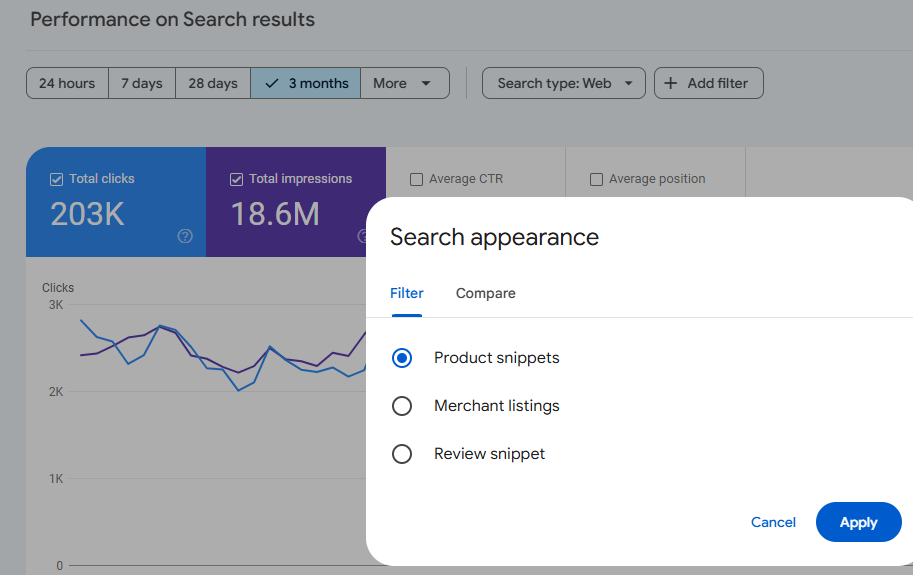Set date range to 7 days
The image size is (913, 575).
(x=142, y=83)
